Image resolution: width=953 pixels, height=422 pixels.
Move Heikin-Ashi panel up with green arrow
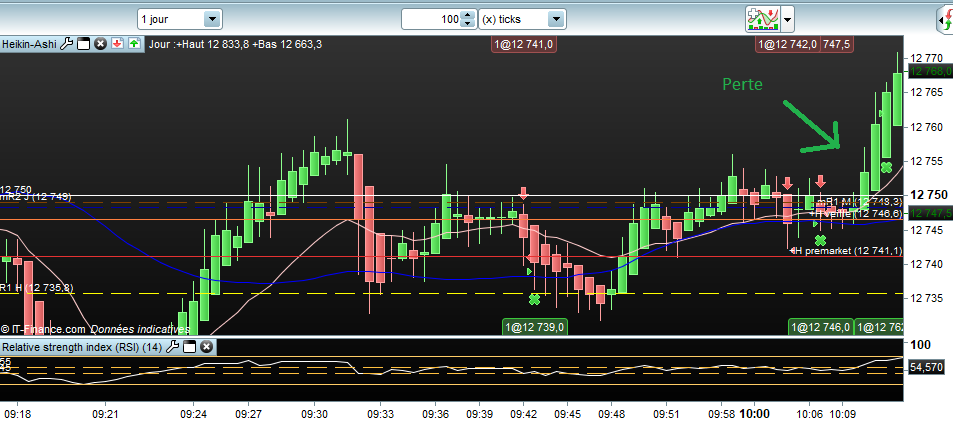coord(134,44)
